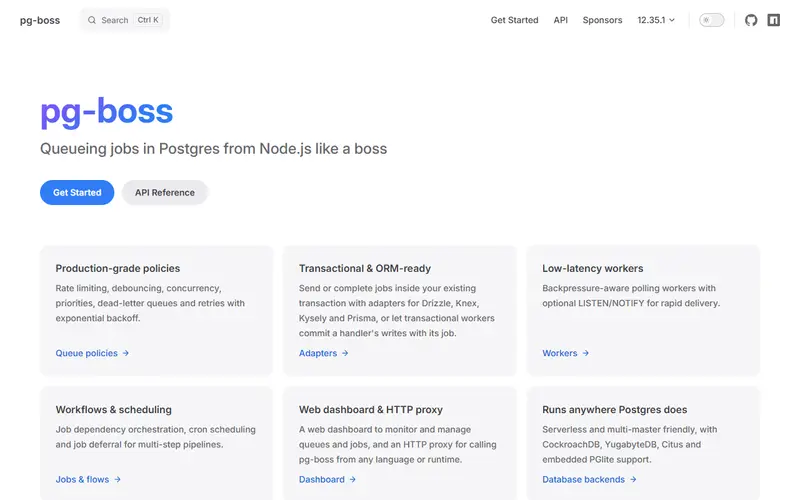Open Sponsors in top navigation

[602, 20]
